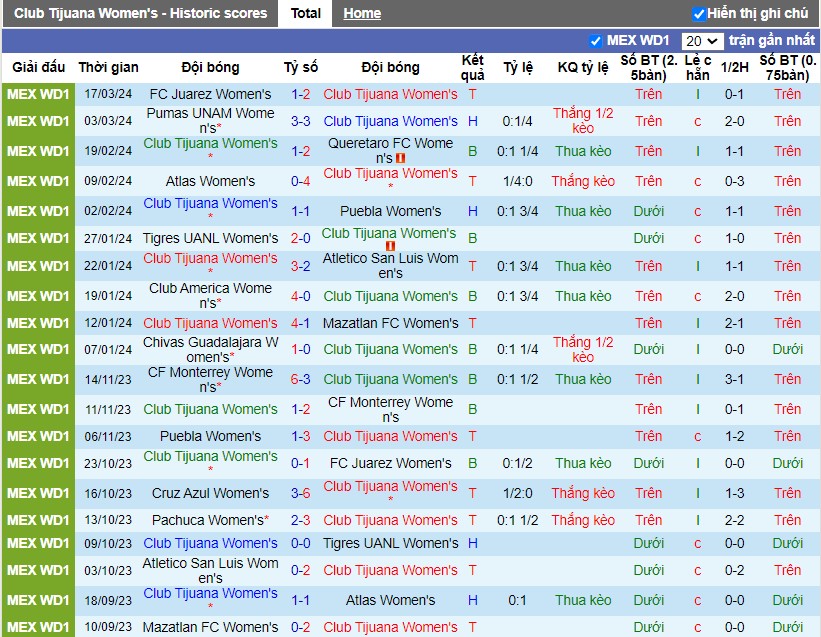Open Tigres UANL Women's on 09/10/23
This screenshot has width=821, height=637.
coord(391,543)
